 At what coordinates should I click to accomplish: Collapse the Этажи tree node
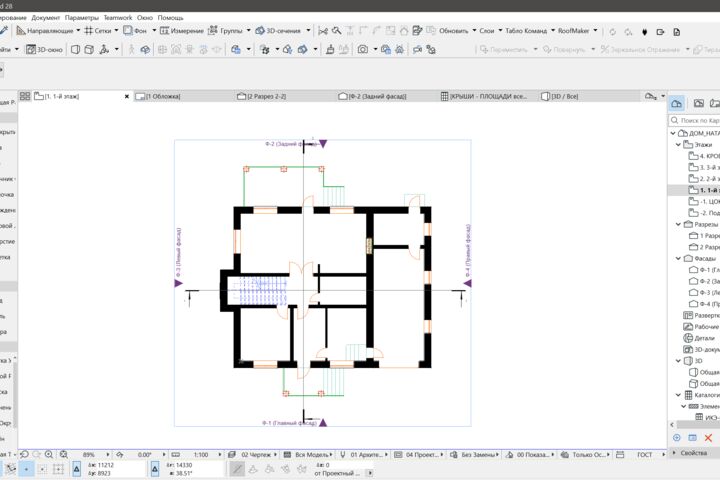coord(678,144)
